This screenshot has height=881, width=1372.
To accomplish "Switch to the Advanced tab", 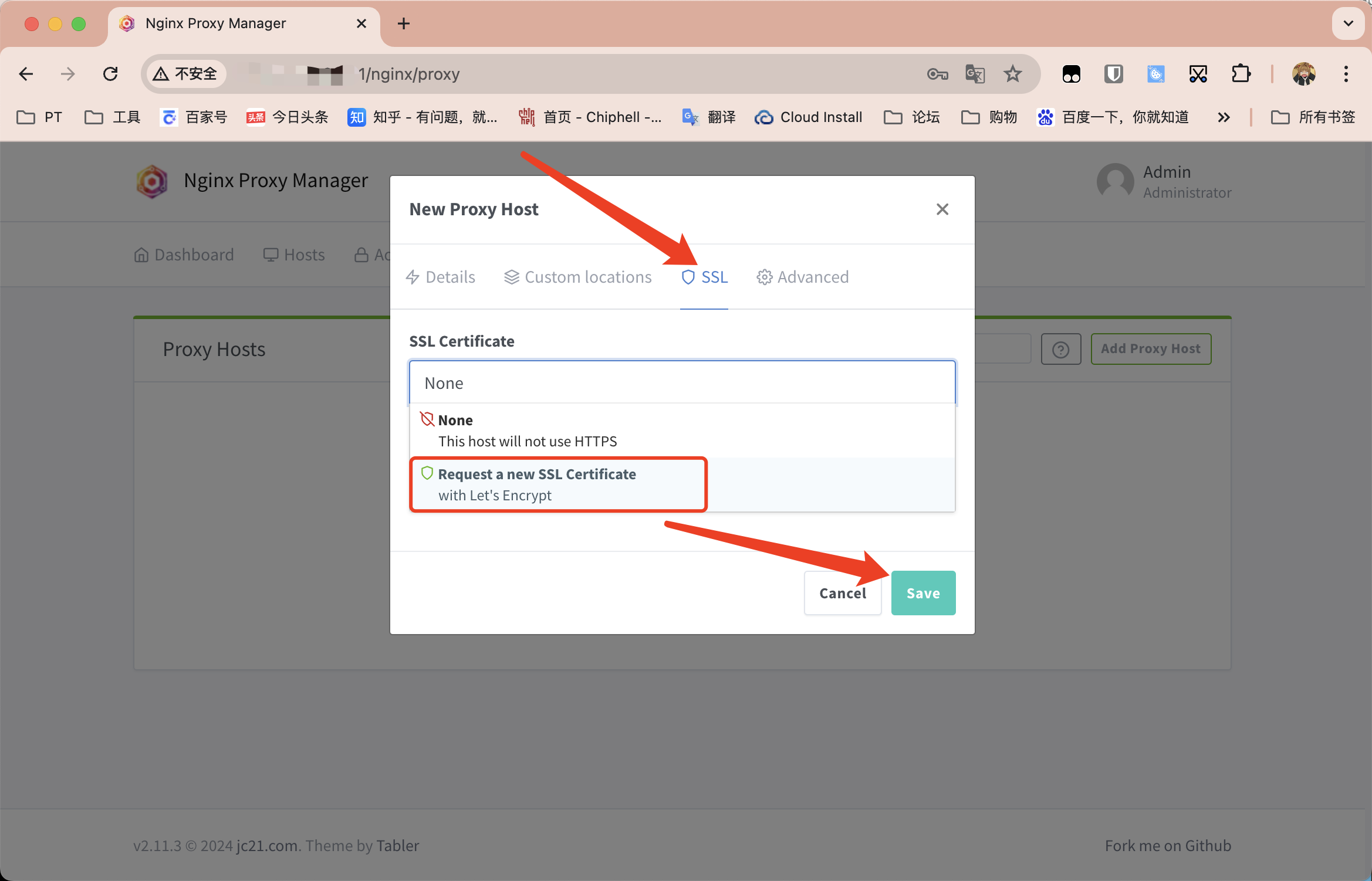I will pyautogui.click(x=803, y=277).
